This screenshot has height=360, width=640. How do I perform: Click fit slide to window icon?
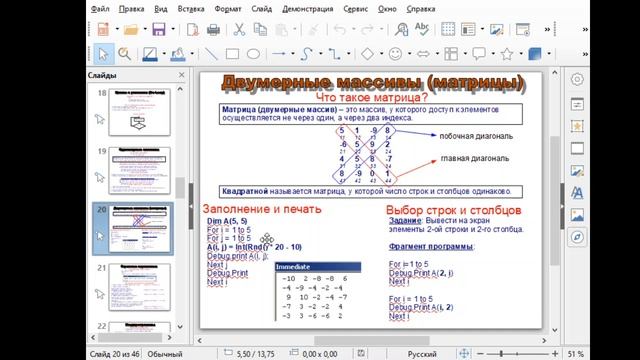pyautogui.click(x=464, y=353)
